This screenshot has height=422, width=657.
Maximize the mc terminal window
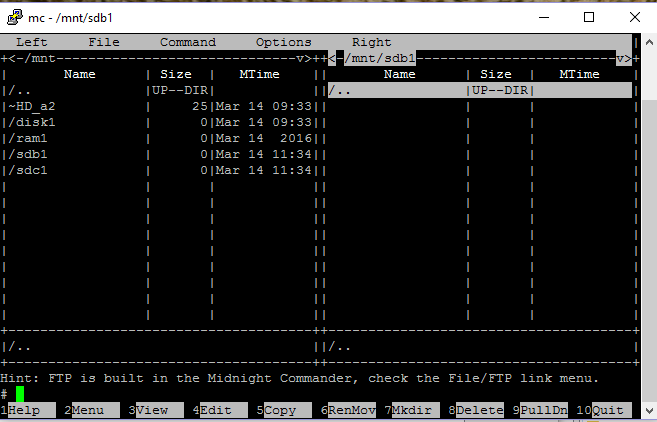(x=589, y=17)
